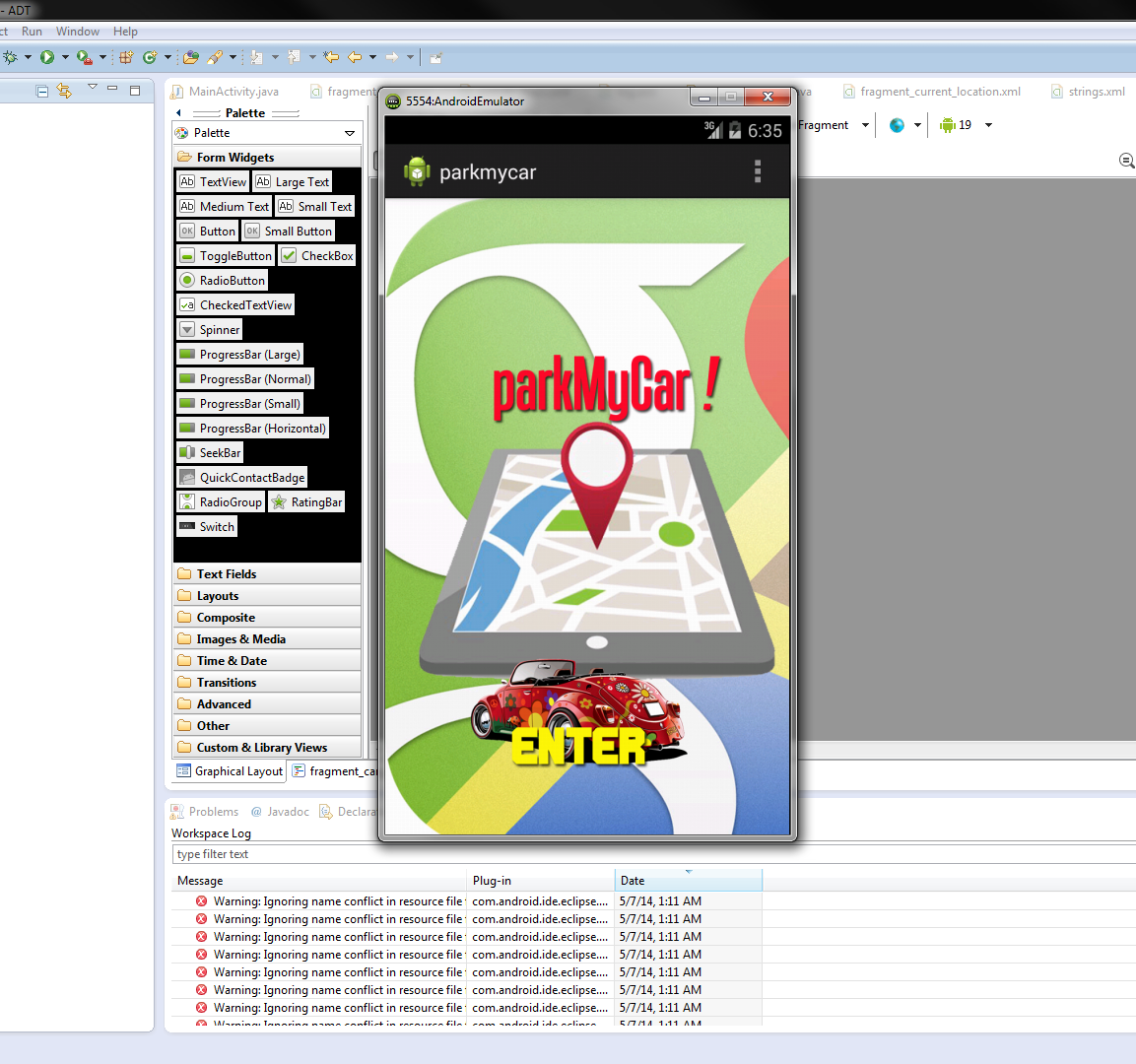Select the SeekBar palette widget
This screenshot has height=1064, width=1136.
click(x=210, y=452)
